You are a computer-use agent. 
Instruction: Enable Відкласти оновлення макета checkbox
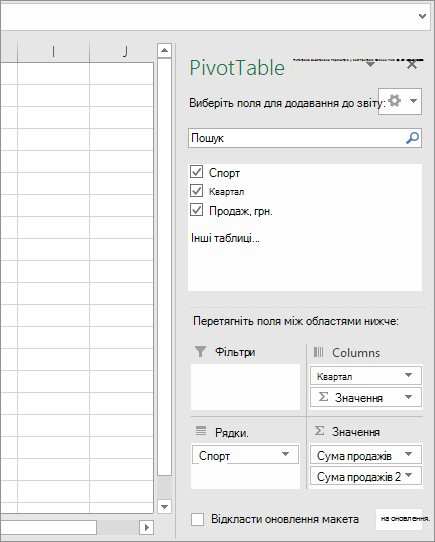[197, 519]
